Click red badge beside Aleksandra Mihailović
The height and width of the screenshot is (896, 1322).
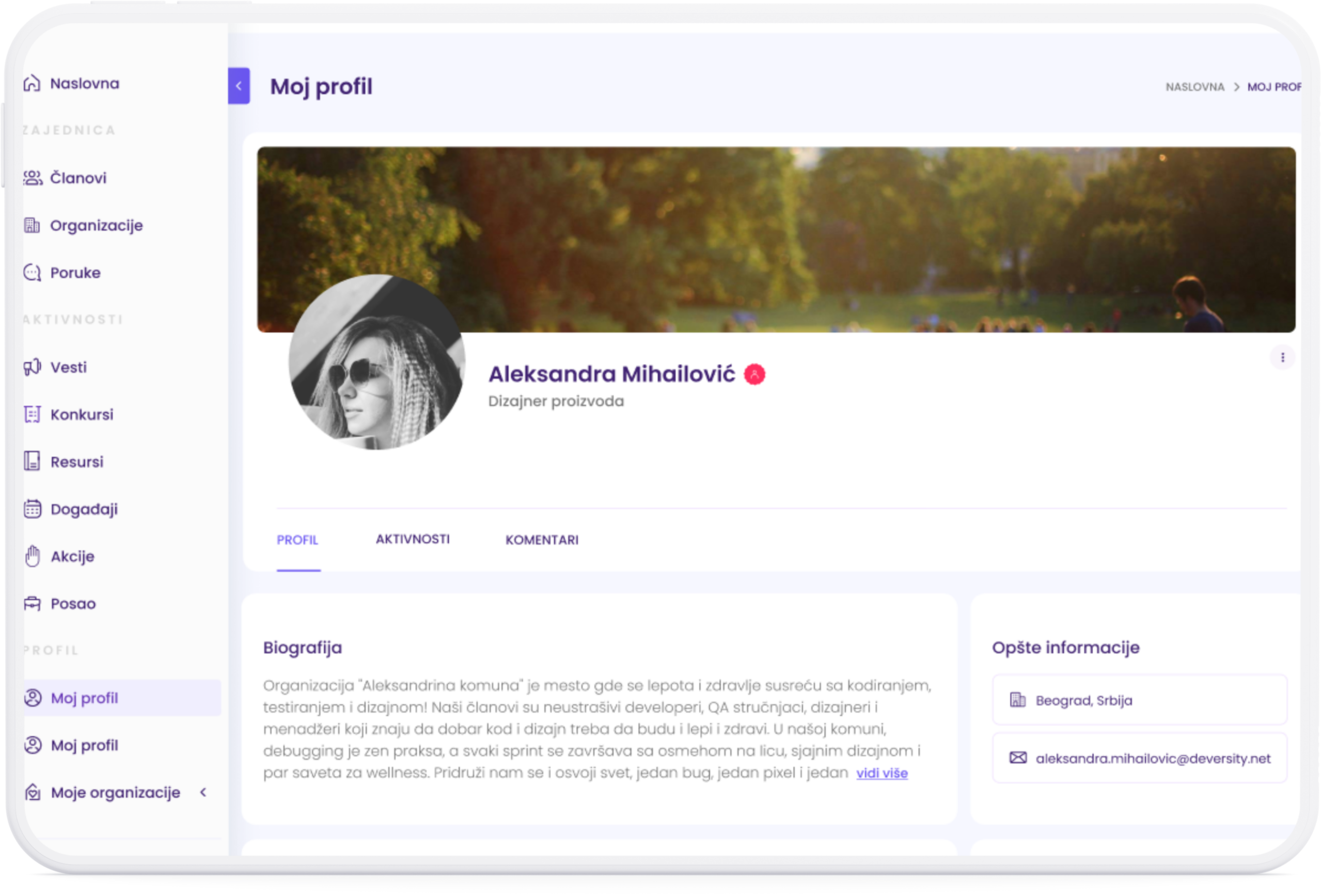coord(754,374)
